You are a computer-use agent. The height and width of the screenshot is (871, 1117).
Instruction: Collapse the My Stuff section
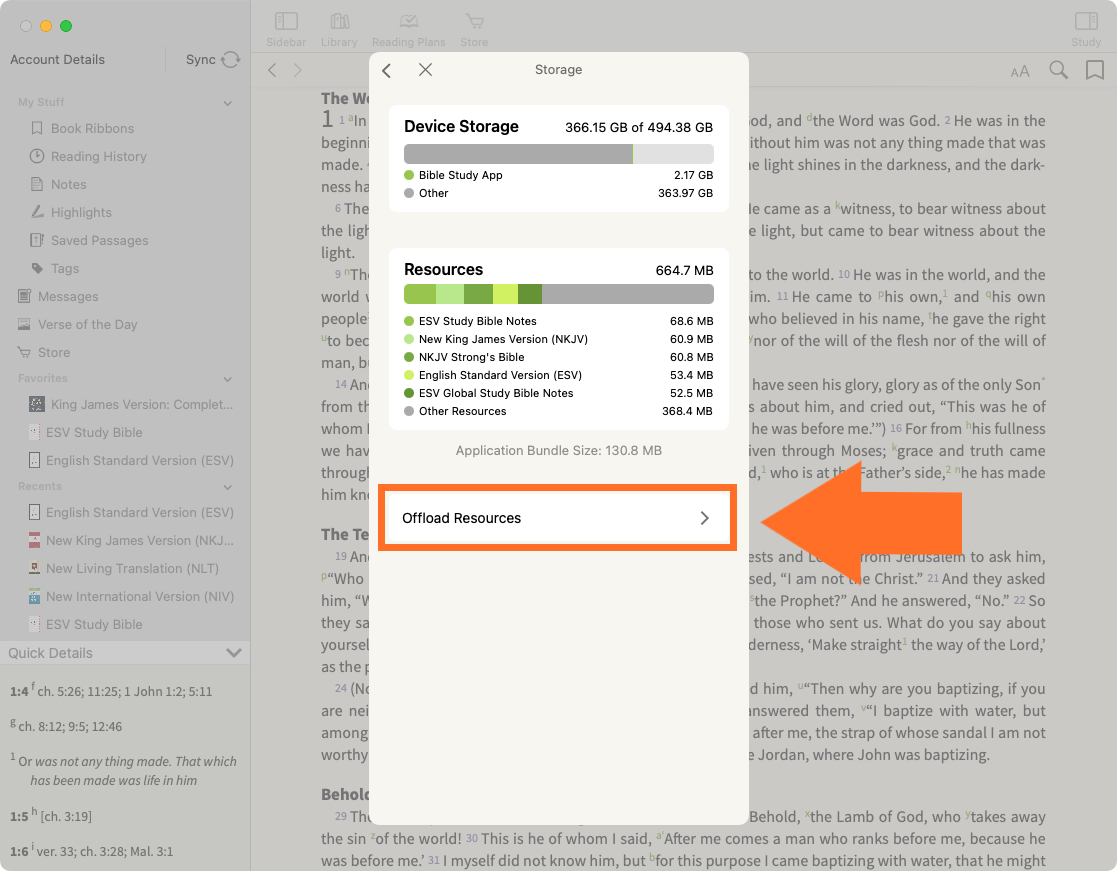click(x=228, y=103)
